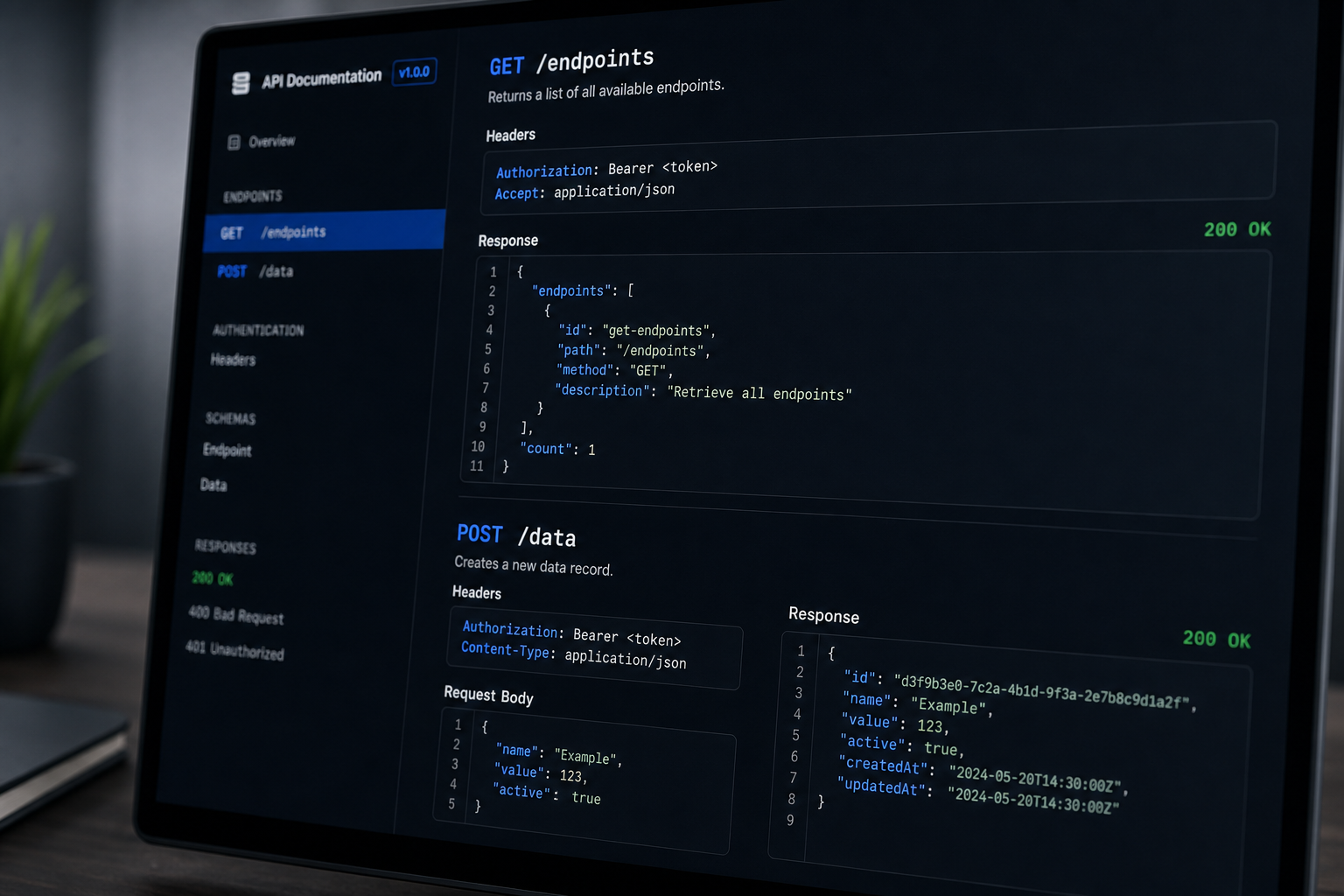Open the Endpoint schema link
Screen dimensions: 1344x896
coord(227,450)
